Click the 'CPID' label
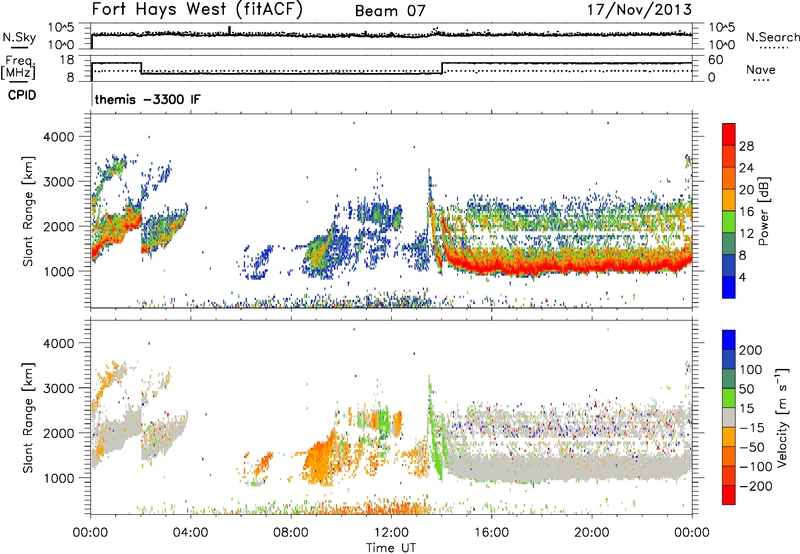This screenshot has height=554, width=800. point(22,95)
